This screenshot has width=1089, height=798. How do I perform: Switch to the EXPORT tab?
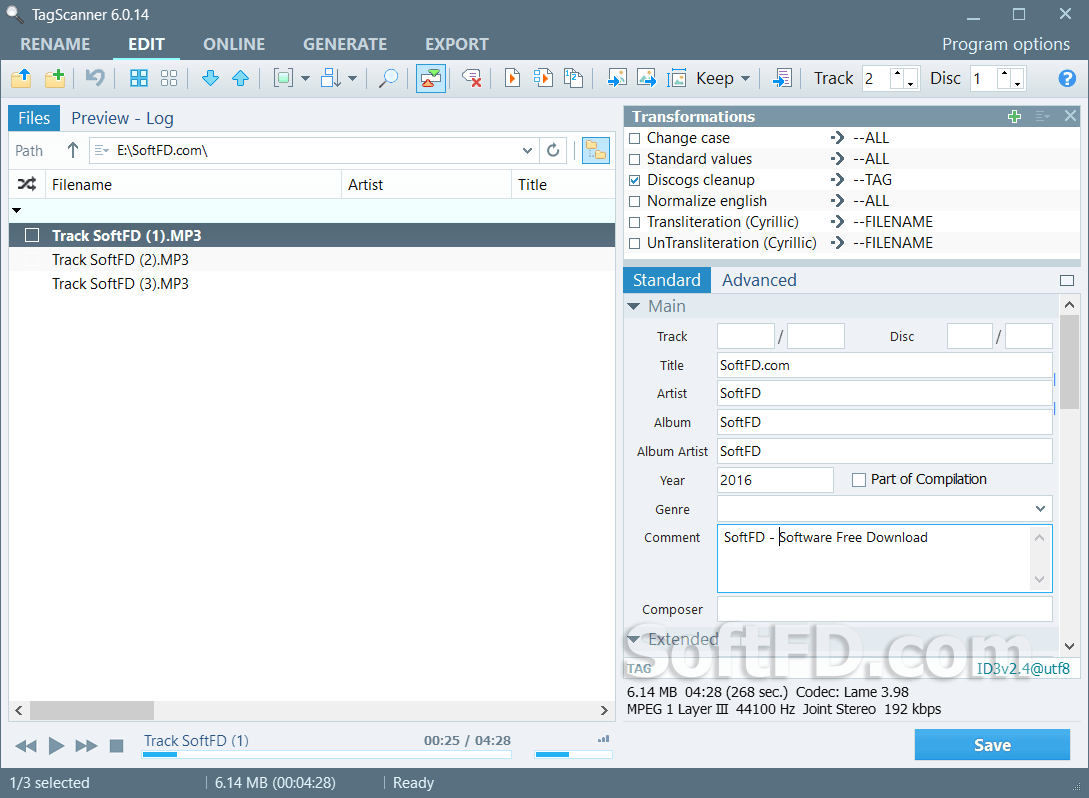click(x=457, y=44)
